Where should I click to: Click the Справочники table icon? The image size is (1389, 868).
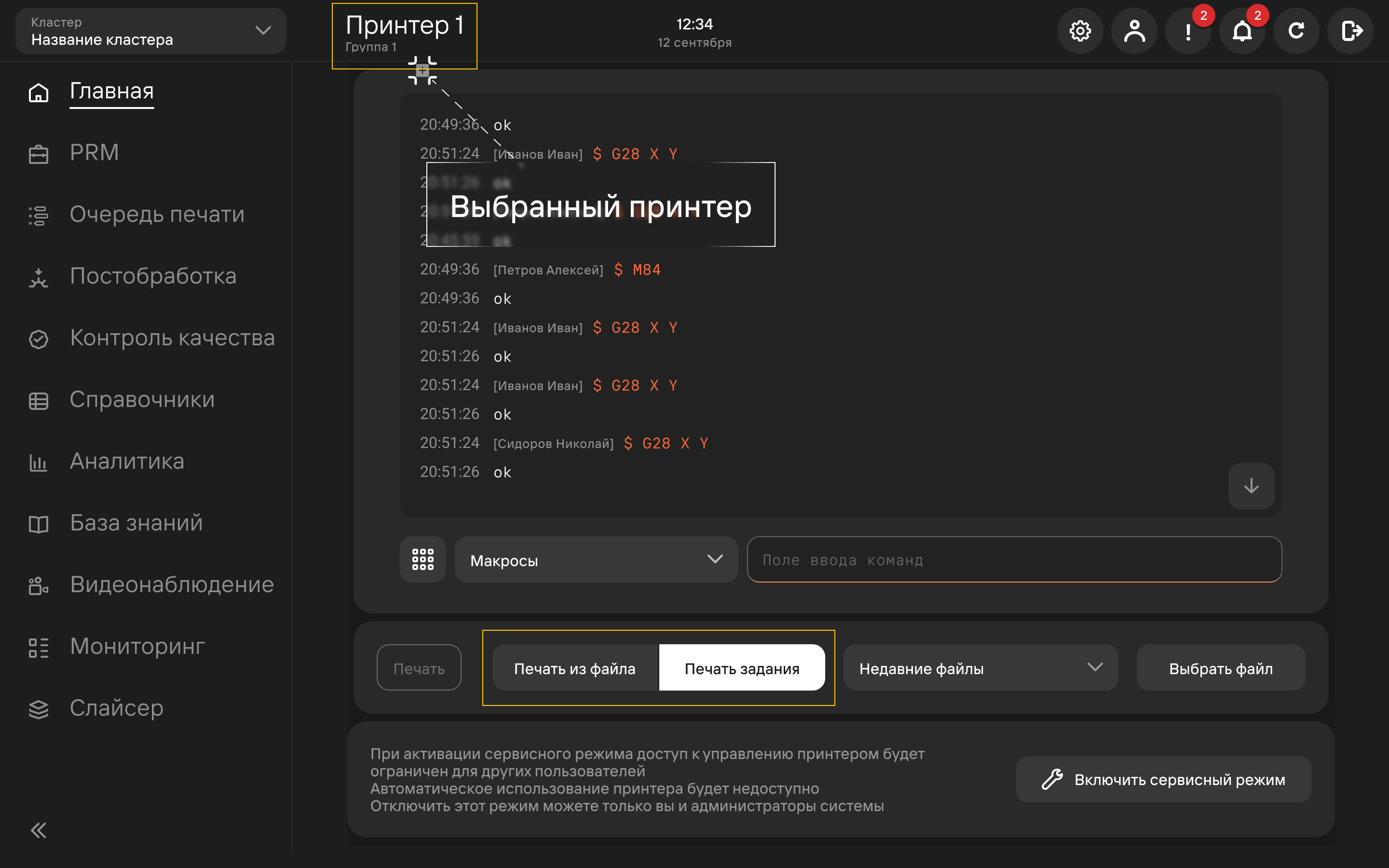(x=39, y=401)
